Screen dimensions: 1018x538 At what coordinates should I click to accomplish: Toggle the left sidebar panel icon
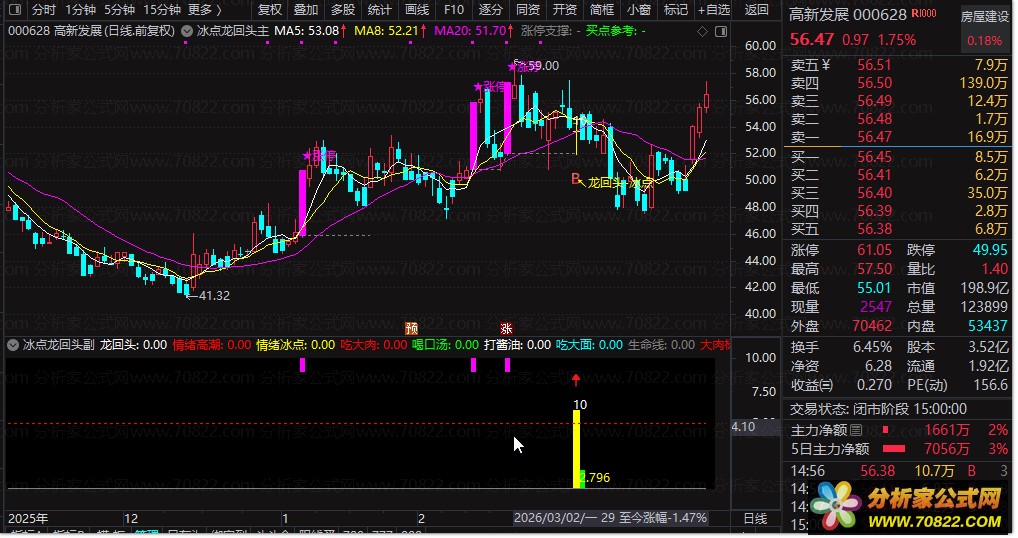(x=15, y=10)
